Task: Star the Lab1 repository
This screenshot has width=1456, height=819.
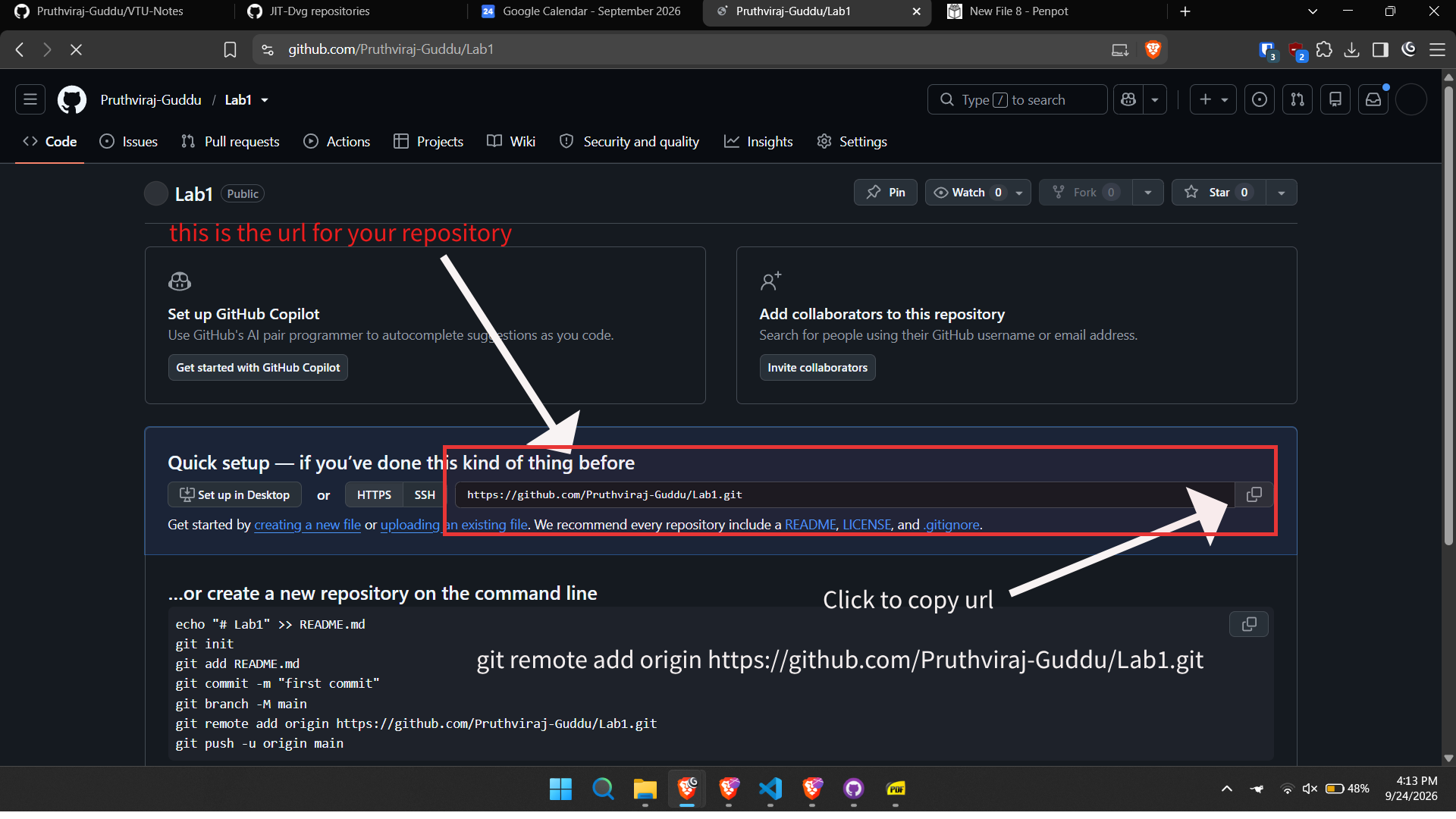Action: [x=1219, y=193]
